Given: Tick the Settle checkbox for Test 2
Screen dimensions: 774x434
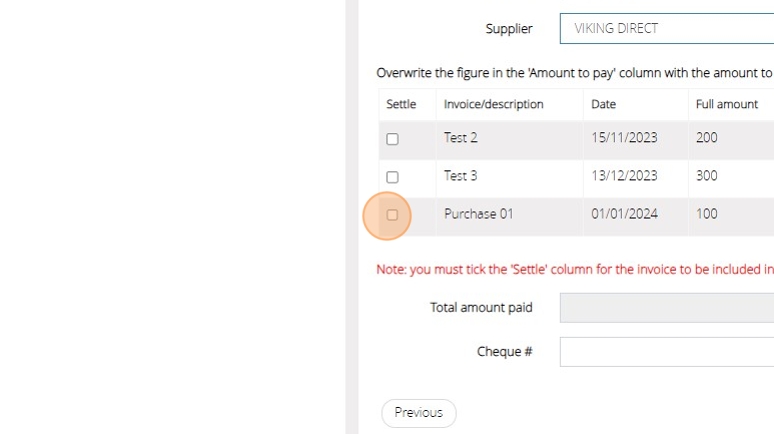Looking at the screenshot, I should point(392,139).
